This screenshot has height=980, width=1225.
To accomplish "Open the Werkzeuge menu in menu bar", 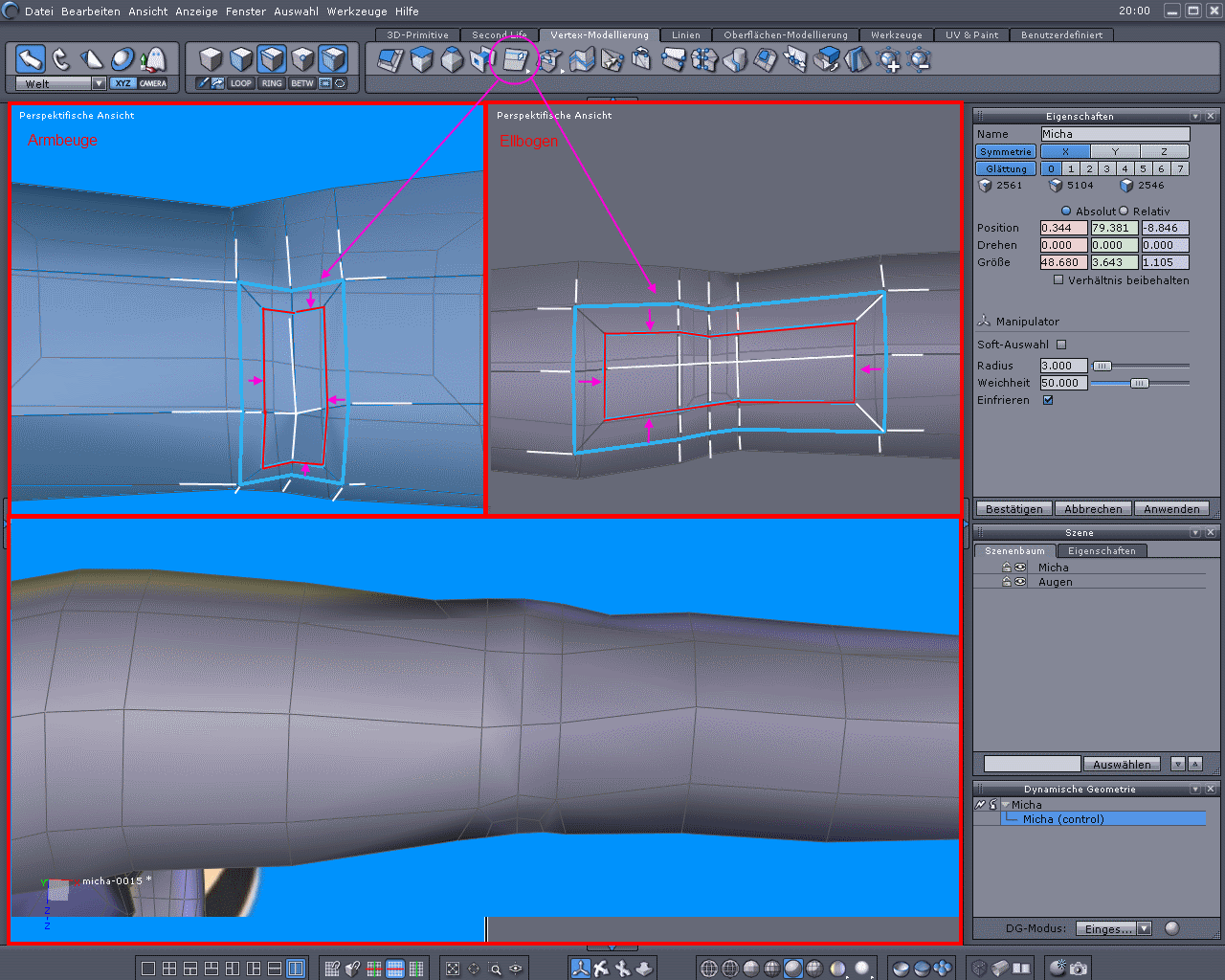I will coord(357,11).
